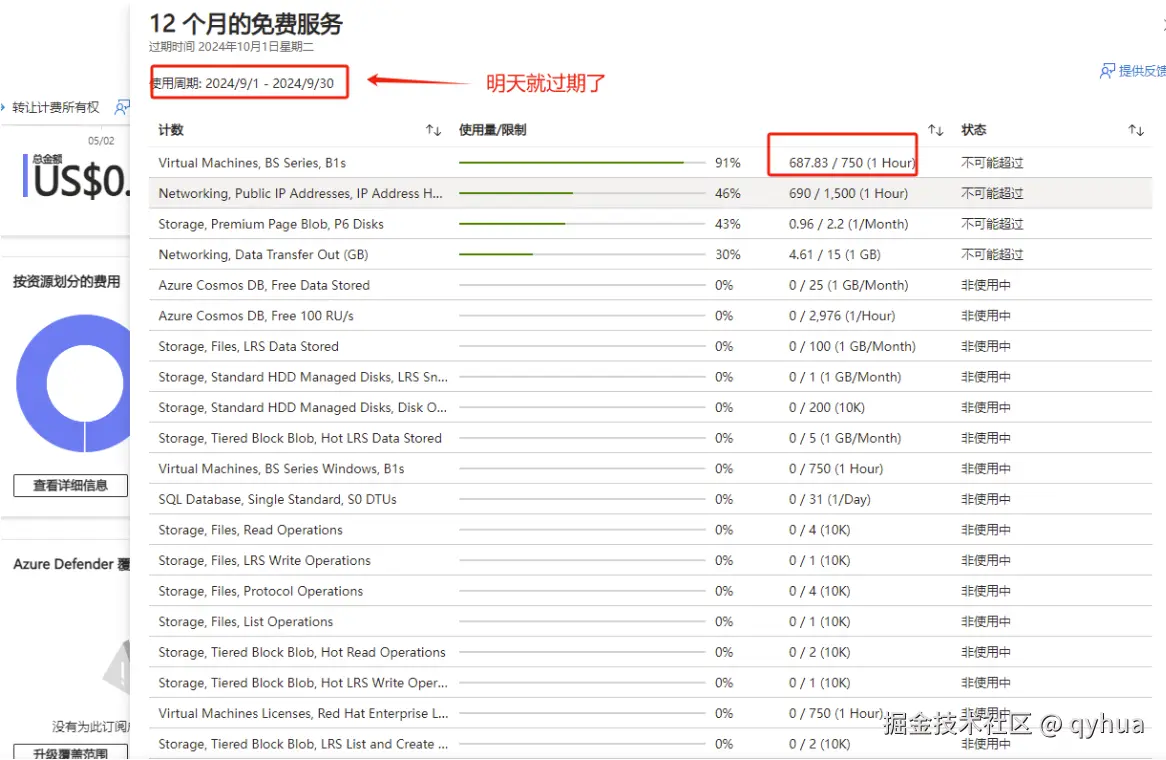Click the Azure Defender heading

pyautogui.click(x=71, y=564)
